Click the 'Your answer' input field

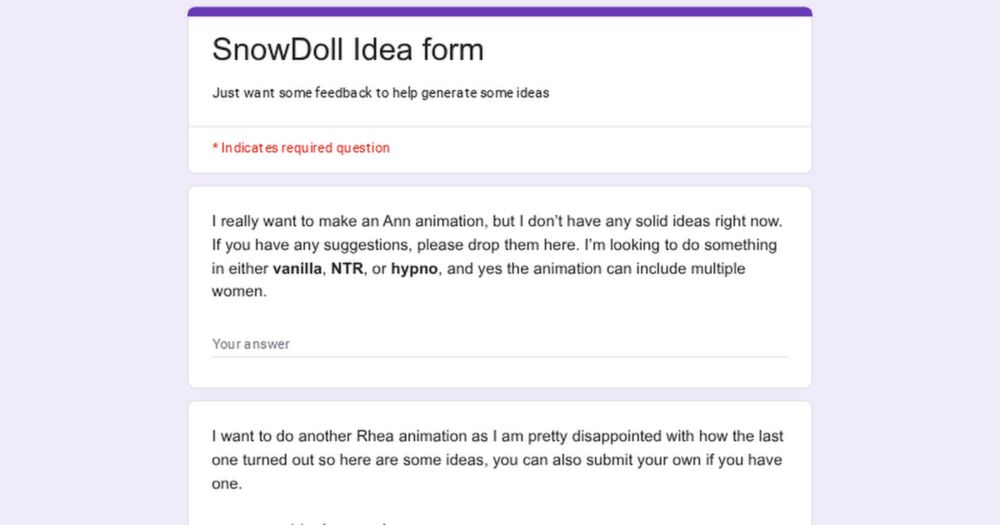pos(498,343)
